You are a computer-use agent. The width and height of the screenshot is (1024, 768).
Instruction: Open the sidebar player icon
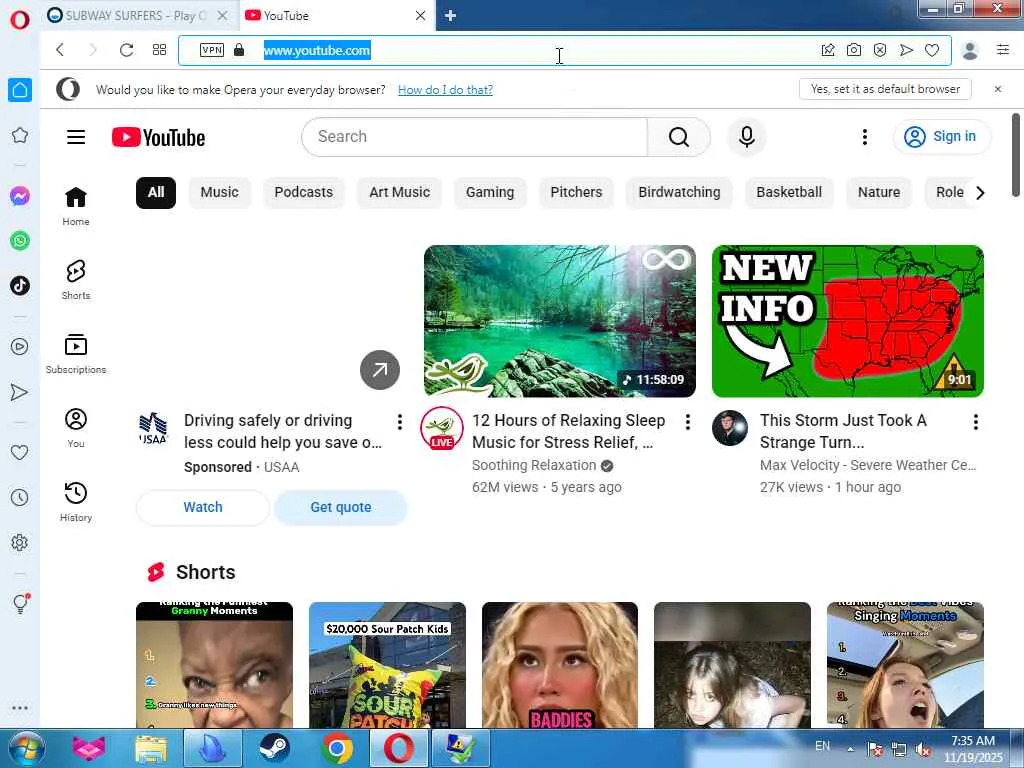click(20, 347)
